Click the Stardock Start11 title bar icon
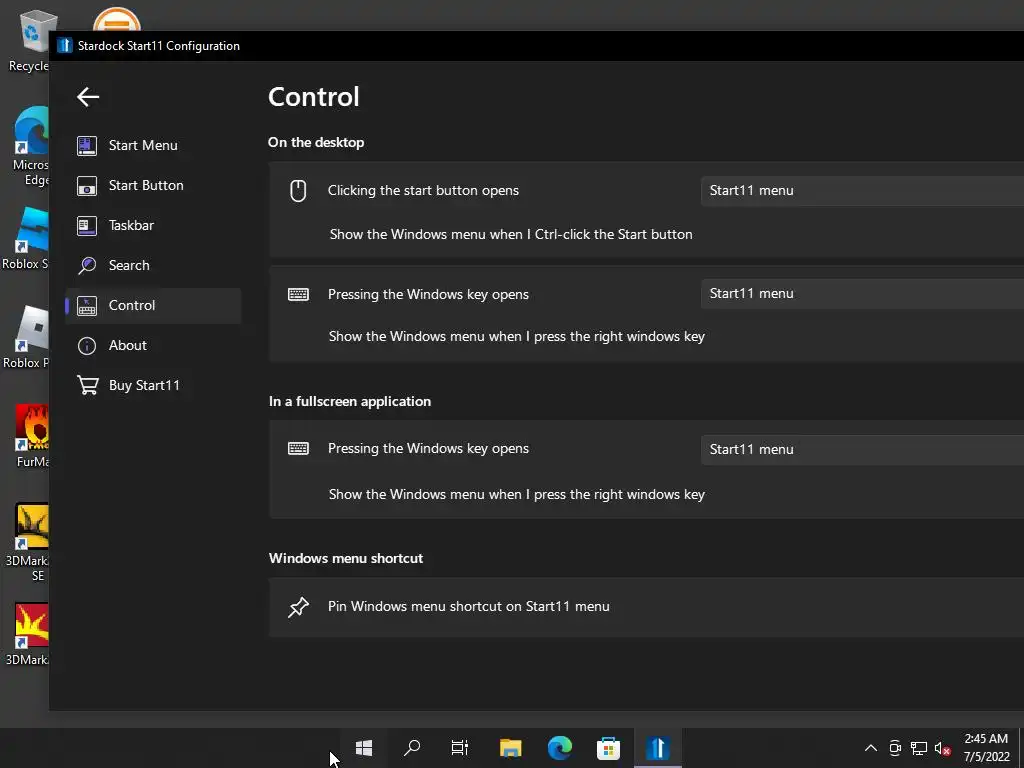 pos(64,46)
